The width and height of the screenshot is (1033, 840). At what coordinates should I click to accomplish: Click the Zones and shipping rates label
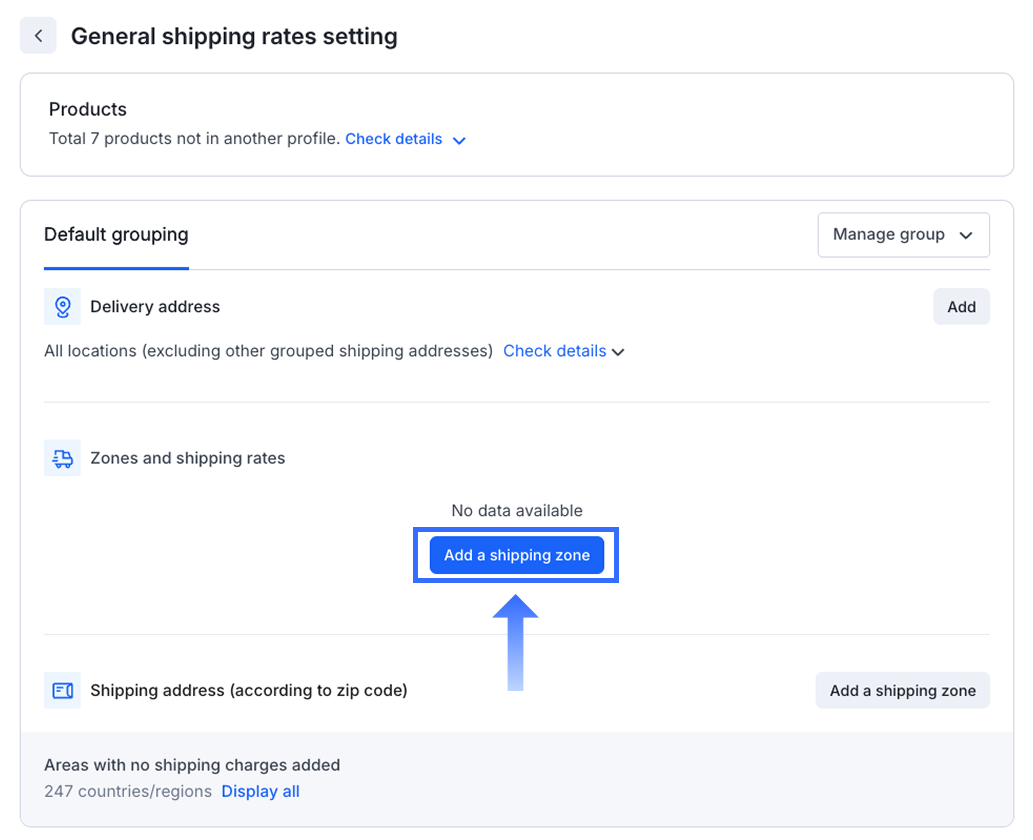pos(187,459)
